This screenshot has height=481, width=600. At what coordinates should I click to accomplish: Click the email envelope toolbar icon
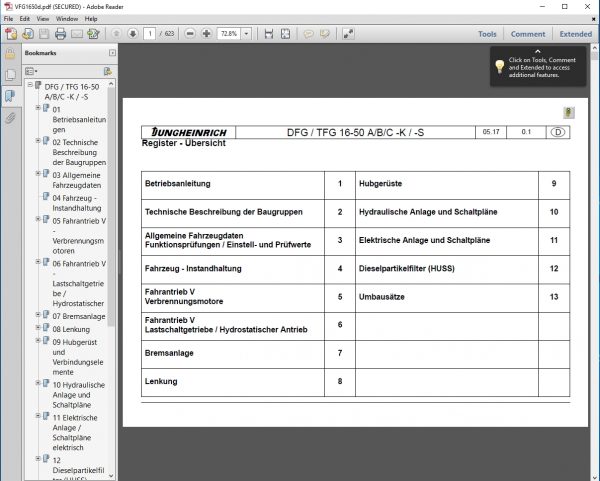point(77,34)
